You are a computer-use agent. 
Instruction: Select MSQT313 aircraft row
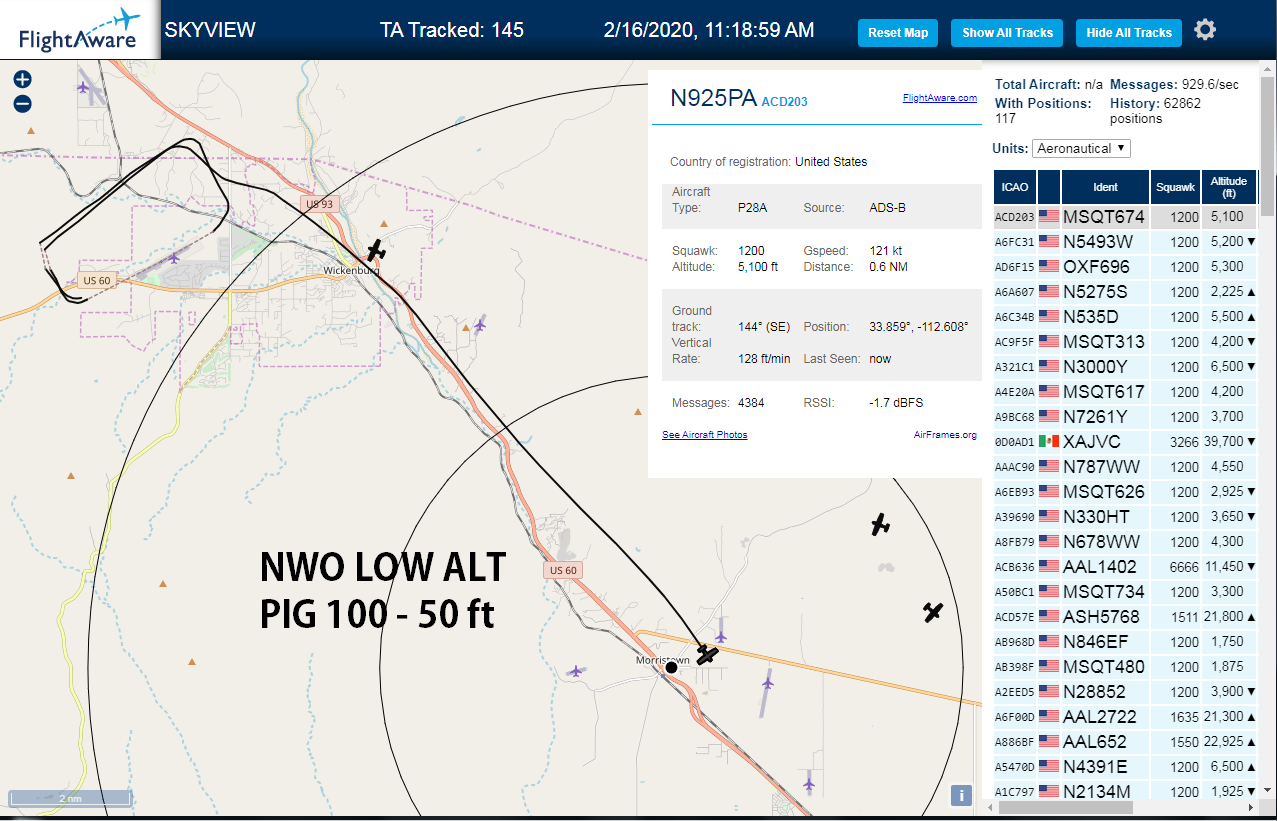pyautogui.click(x=1125, y=342)
